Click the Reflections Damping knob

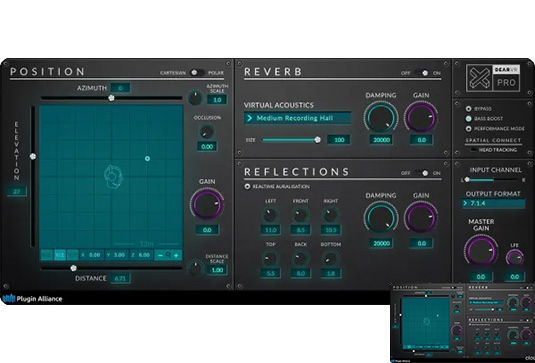pyautogui.click(x=381, y=218)
